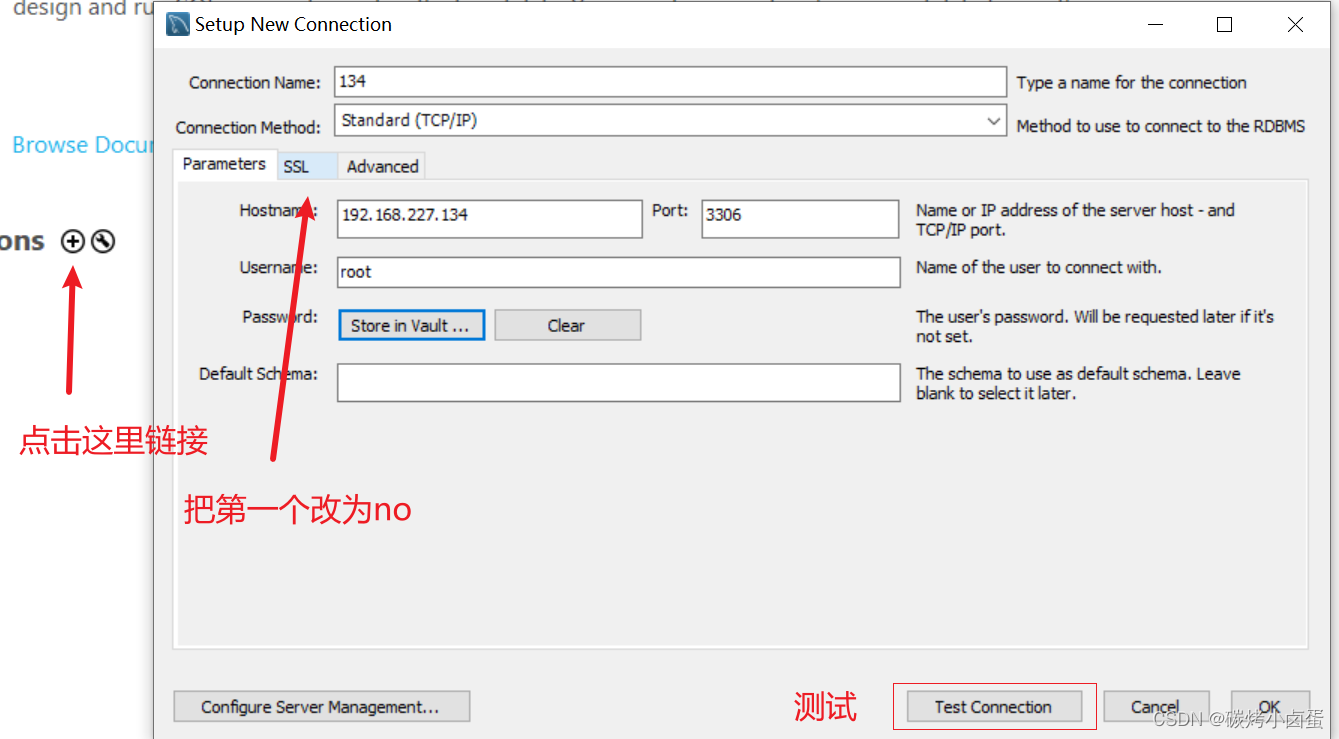Click the Cancel button

point(1156,707)
